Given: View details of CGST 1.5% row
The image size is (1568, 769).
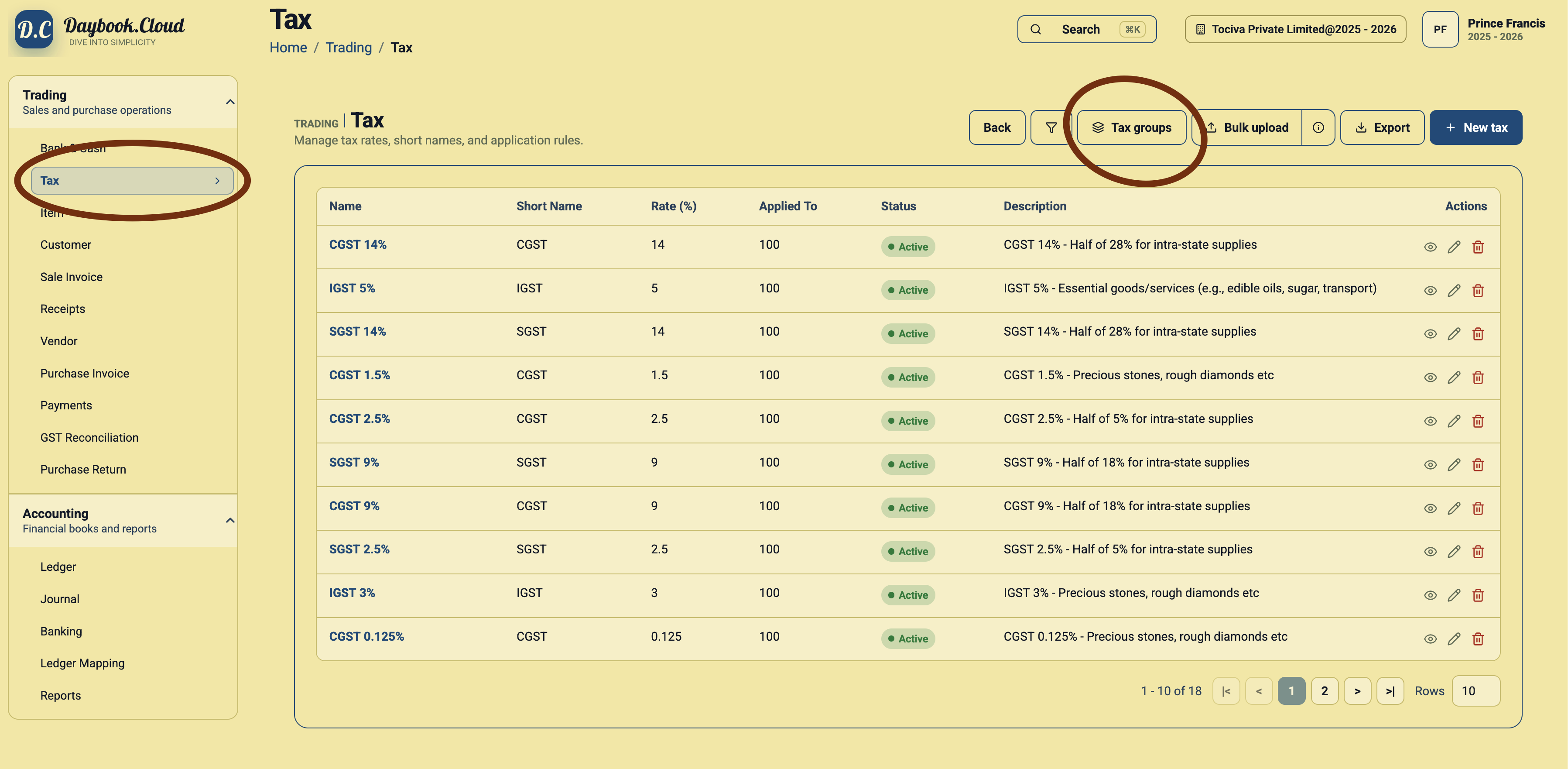Looking at the screenshot, I should coord(1430,378).
